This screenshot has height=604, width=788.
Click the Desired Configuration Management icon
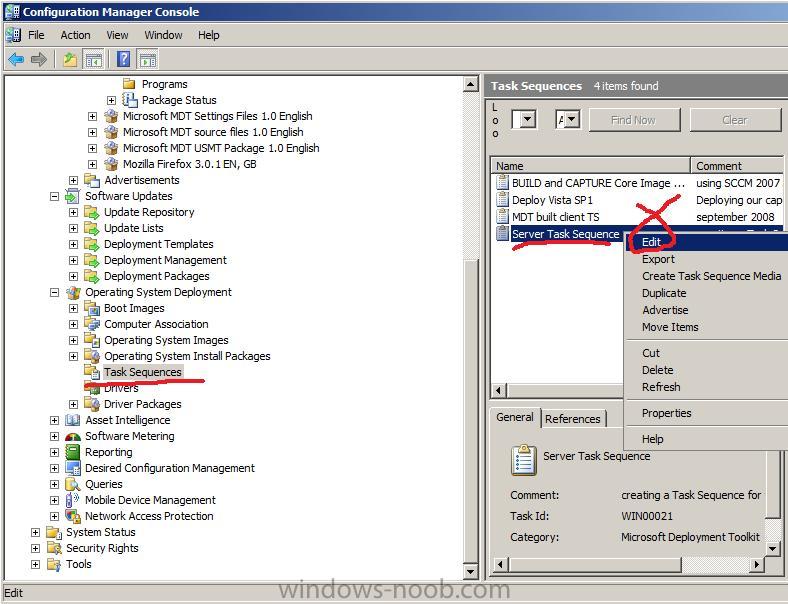[x=73, y=468]
